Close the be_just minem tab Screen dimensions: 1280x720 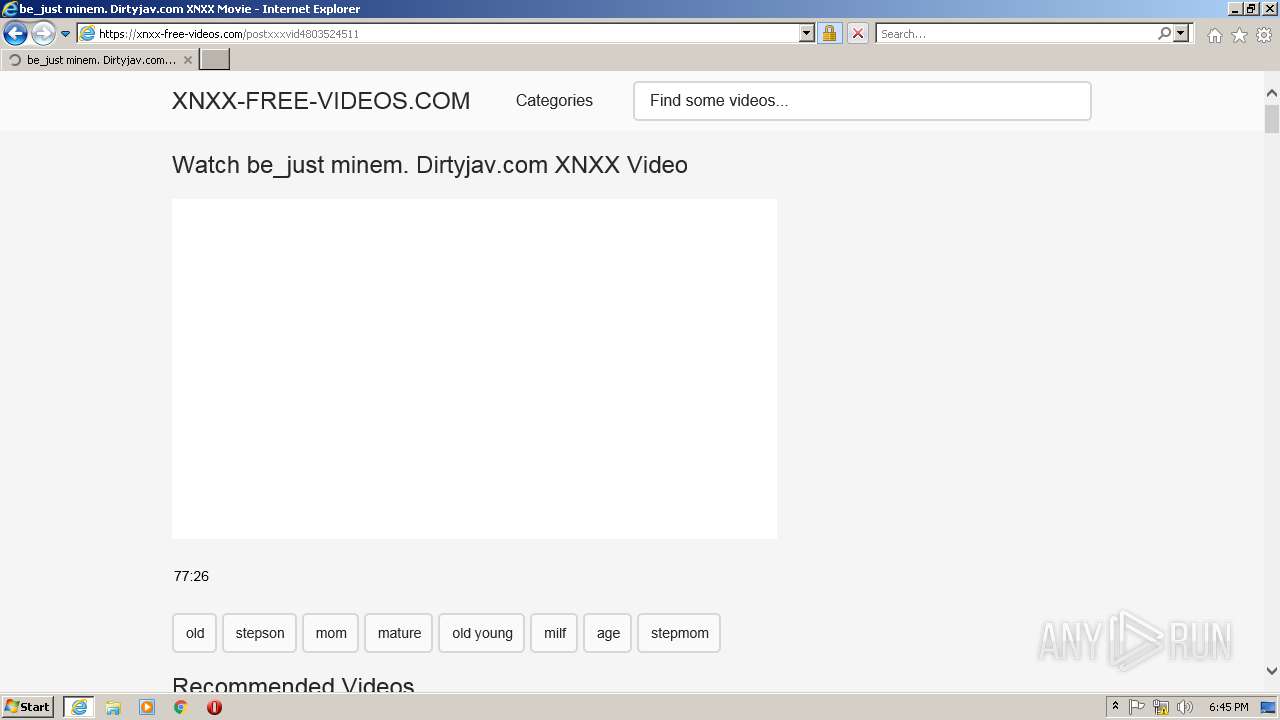pos(188,60)
